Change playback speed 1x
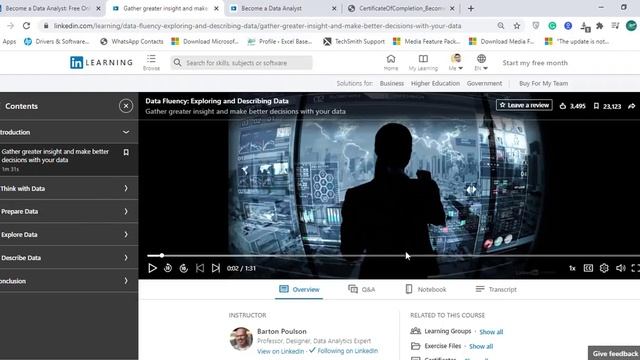The image size is (640, 360). (x=572, y=268)
